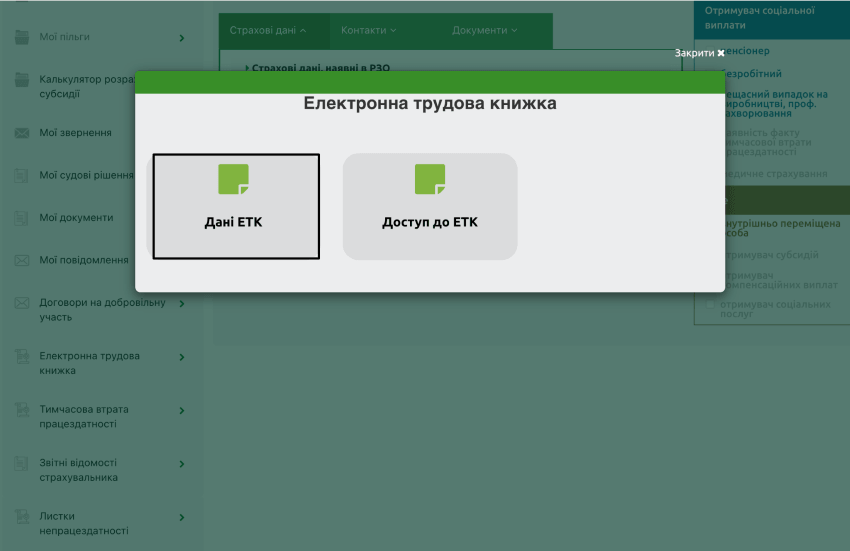Click the Мої звернення envelope icon

point(22,133)
